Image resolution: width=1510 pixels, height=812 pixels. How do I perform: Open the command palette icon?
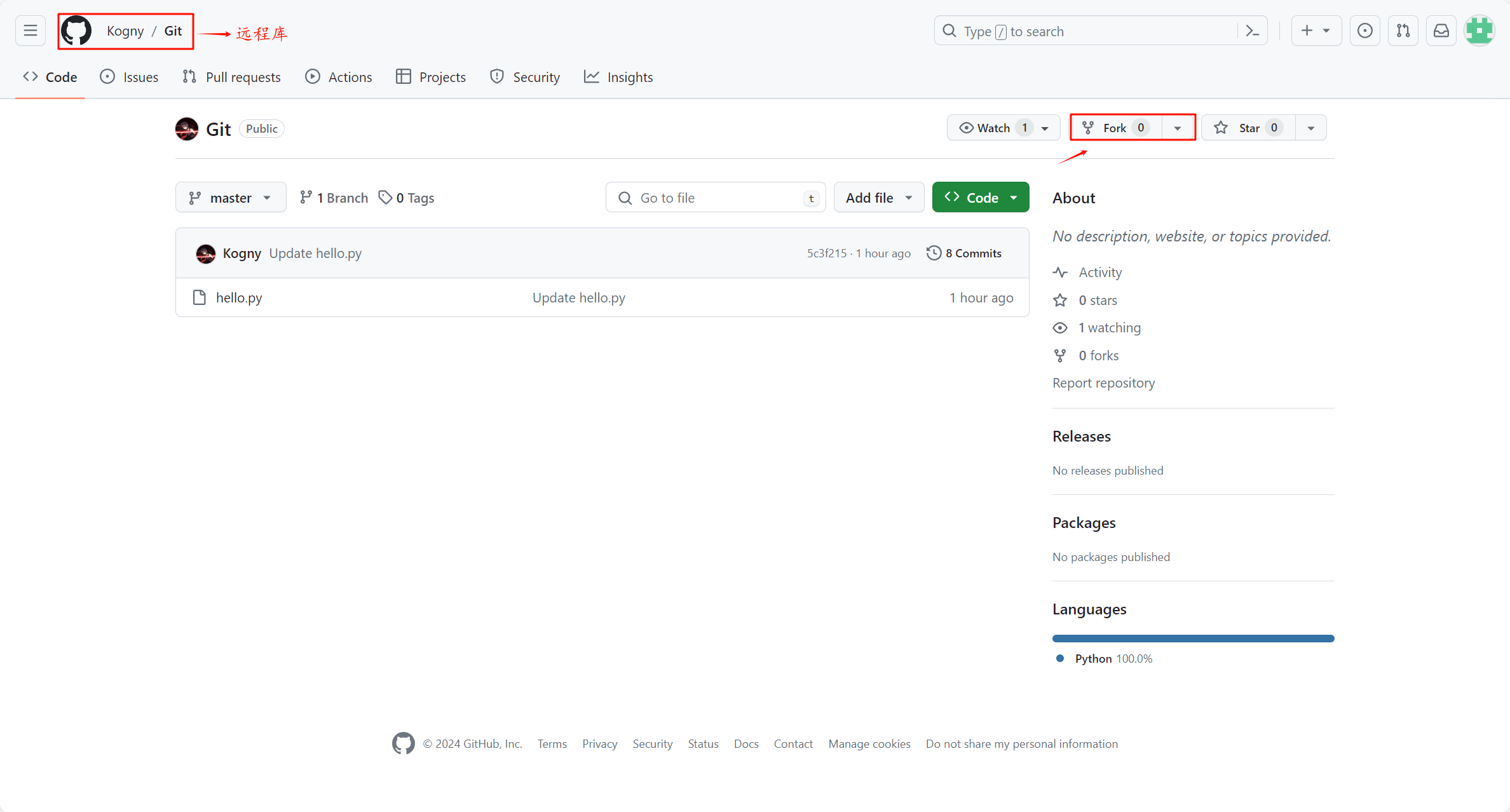click(1252, 30)
